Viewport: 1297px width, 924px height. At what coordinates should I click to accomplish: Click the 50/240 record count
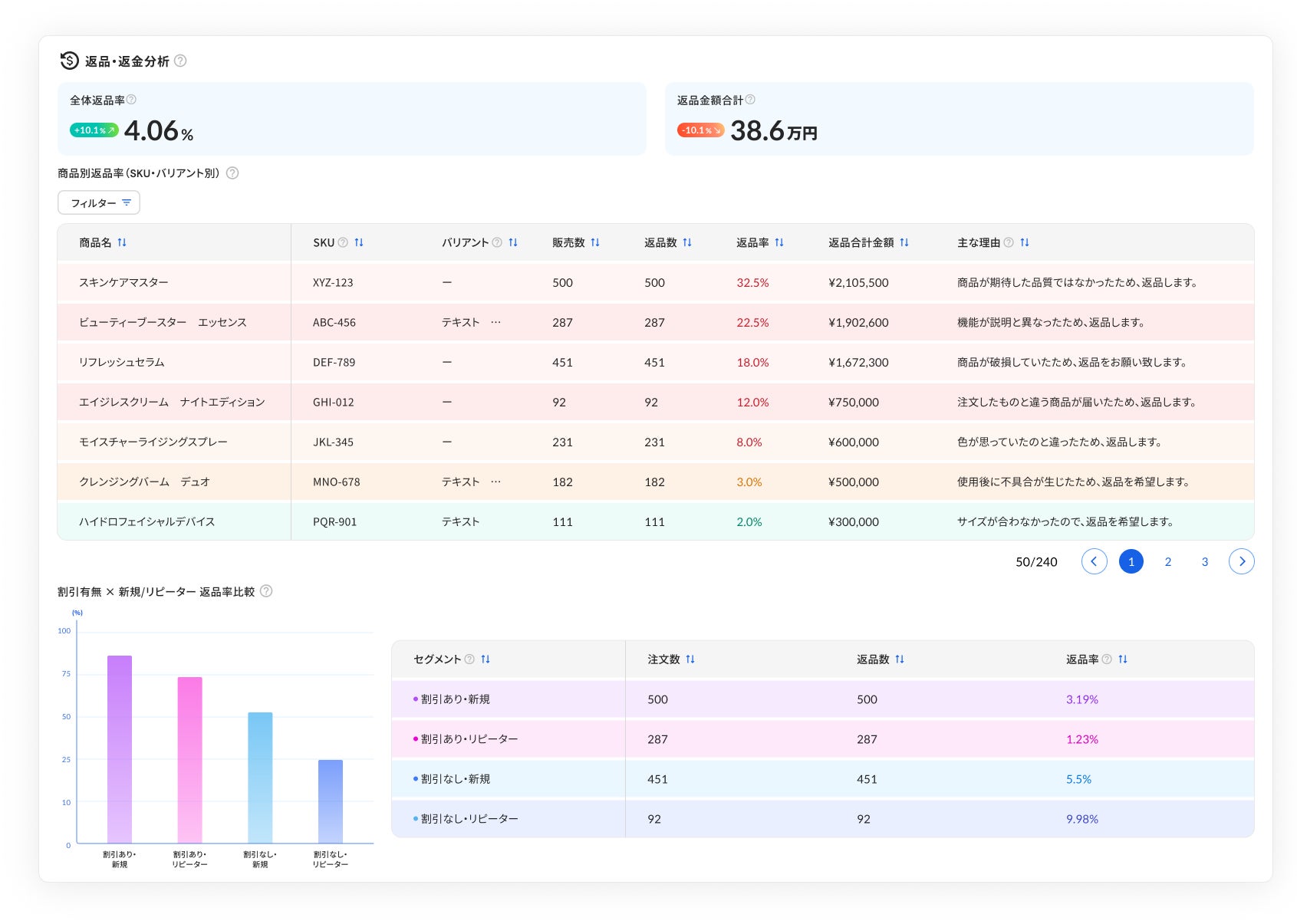click(x=1036, y=562)
